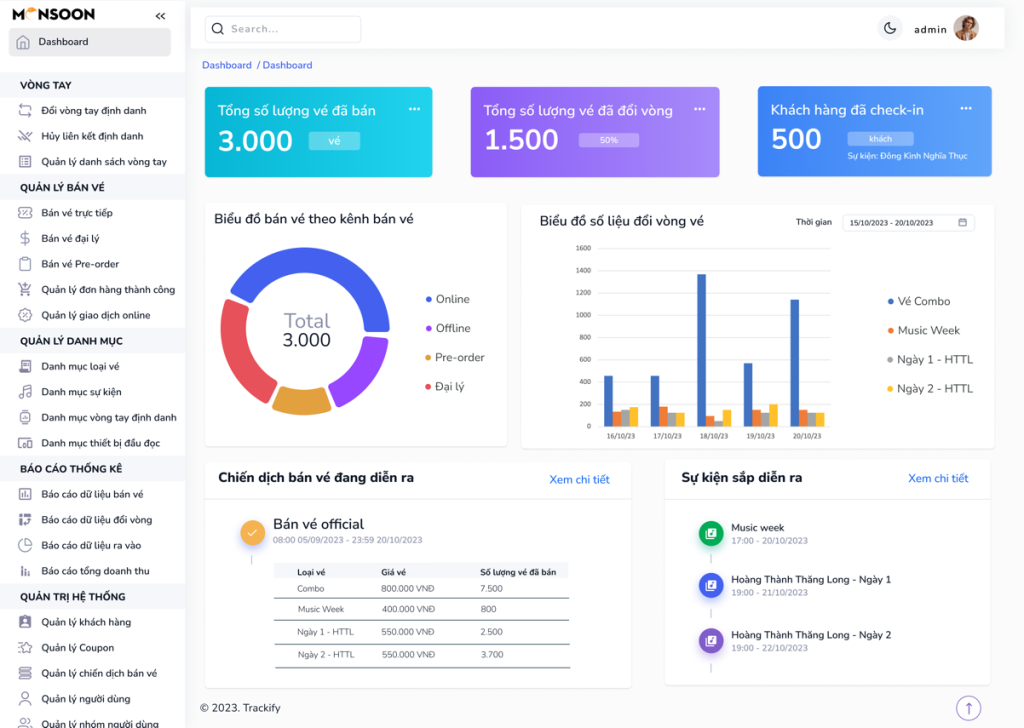Click the shopping cart icon for successful orders
1024x728 pixels.
26,290
